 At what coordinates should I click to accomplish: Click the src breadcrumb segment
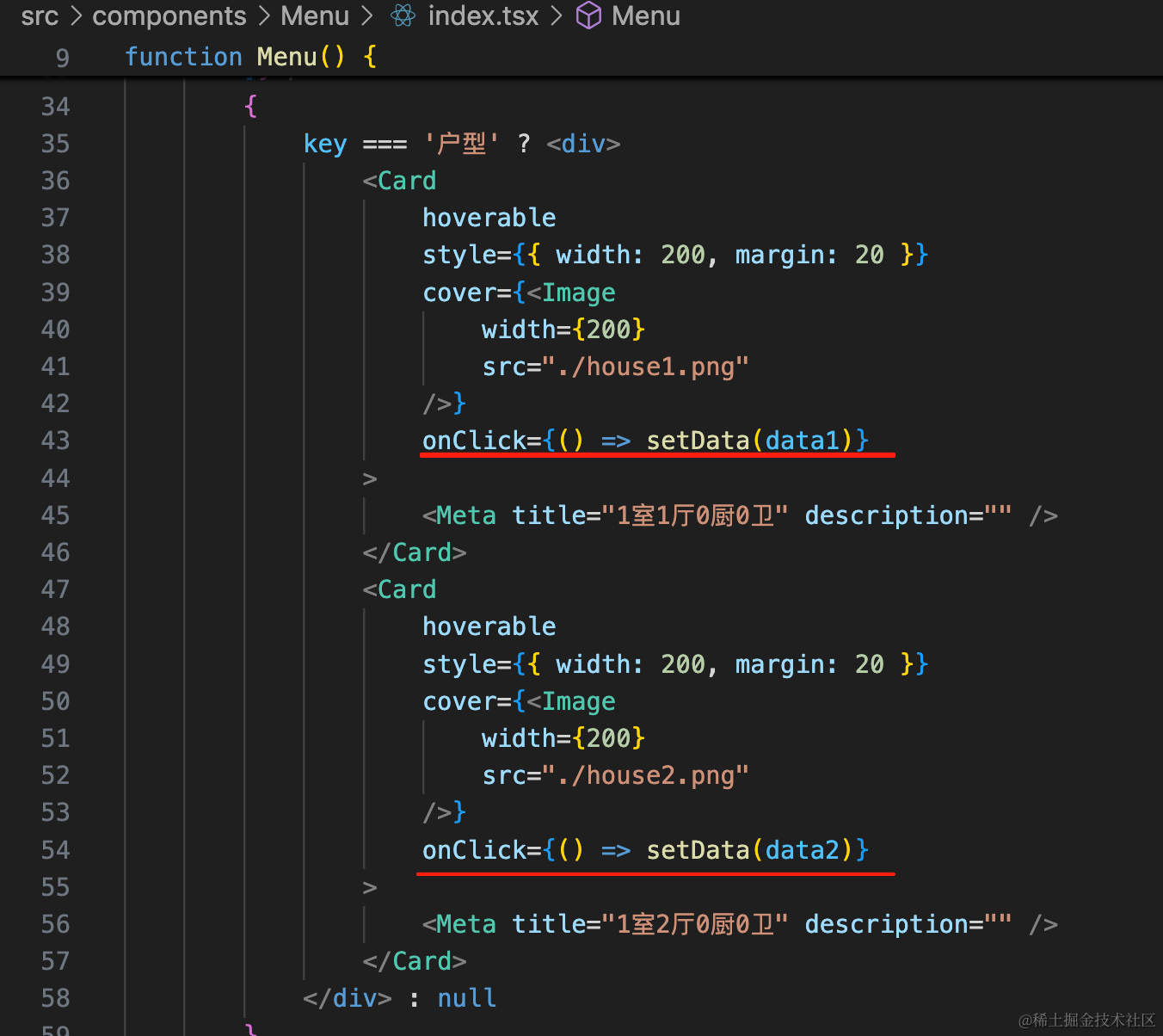coord(40,15)
